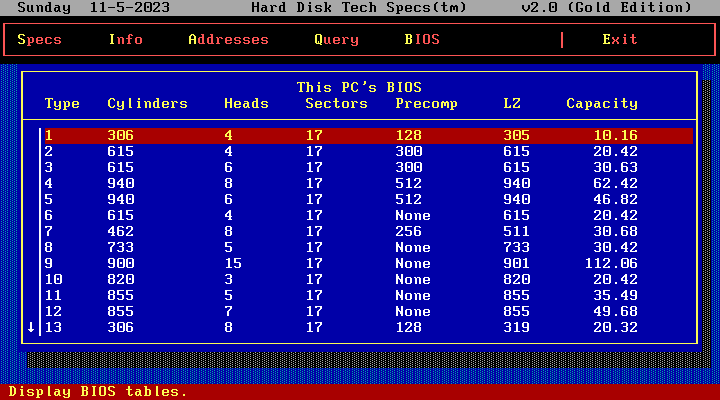The width and height of the screenshot is (720, 400).
Task: Click the Capacity column header
Action: pyautogui.click(x=602, y=104)
